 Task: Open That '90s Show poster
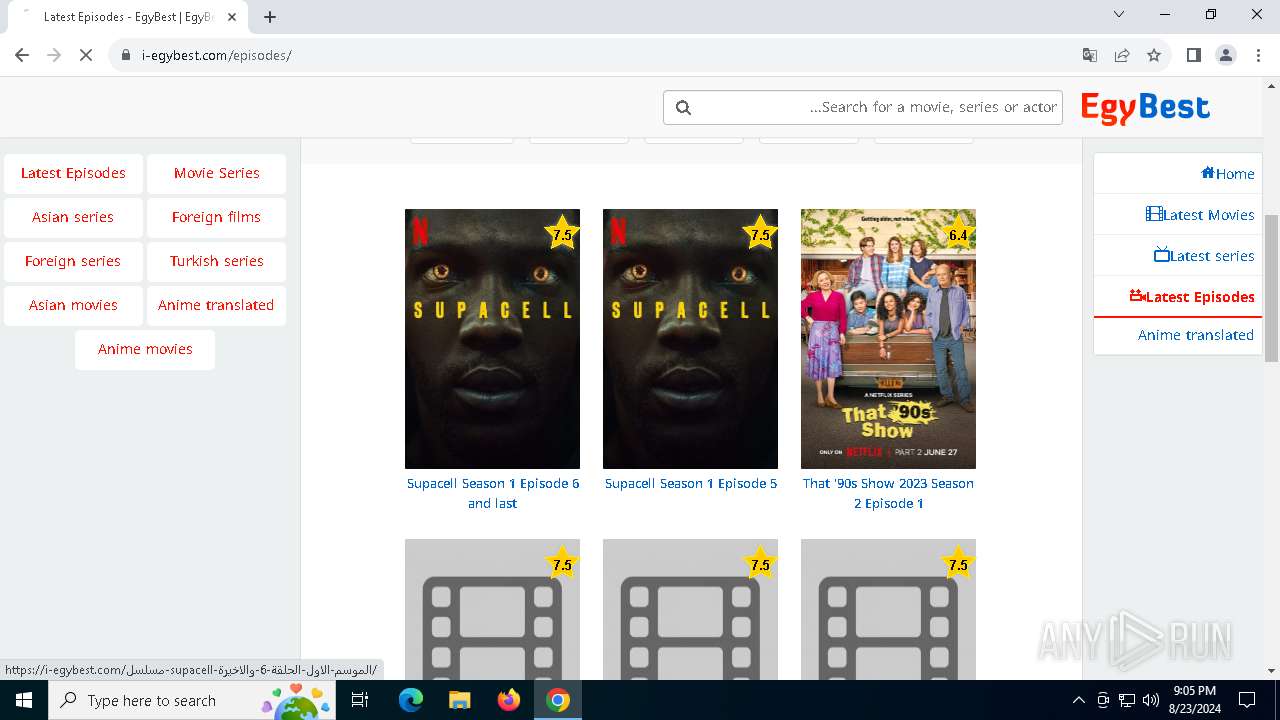point(888,339)
